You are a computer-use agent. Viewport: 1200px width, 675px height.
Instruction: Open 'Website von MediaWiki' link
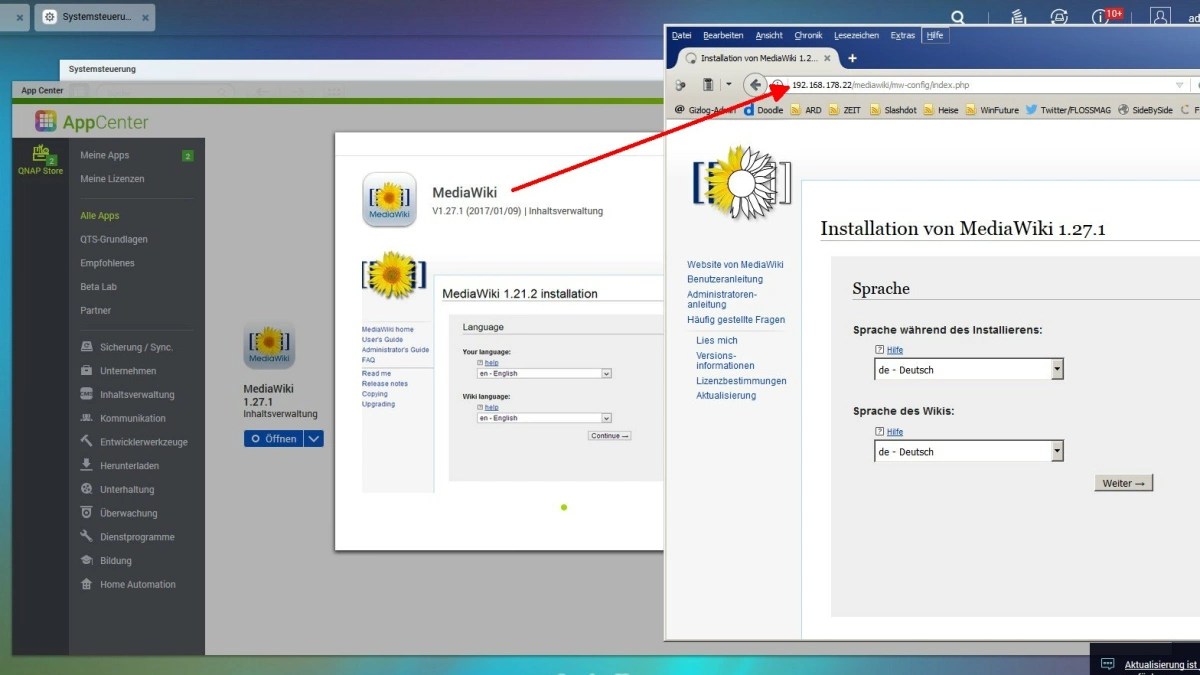(735, 265)
